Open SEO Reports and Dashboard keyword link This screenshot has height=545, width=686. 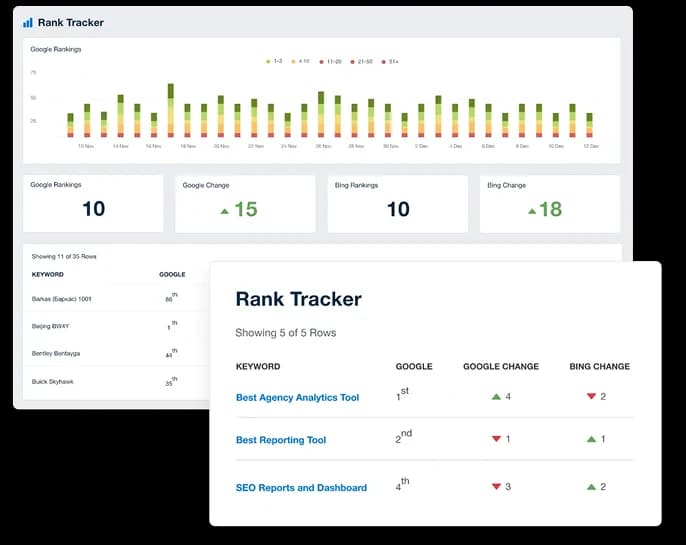click(x=301, y=488)
